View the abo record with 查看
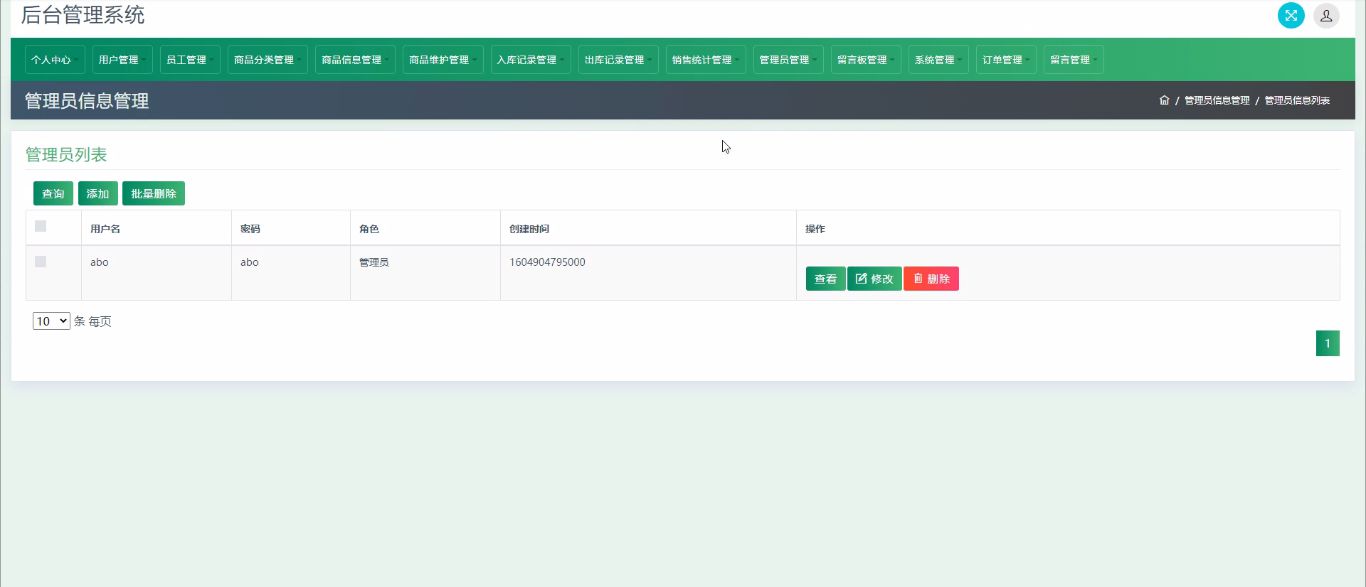 tap(825, 279)
